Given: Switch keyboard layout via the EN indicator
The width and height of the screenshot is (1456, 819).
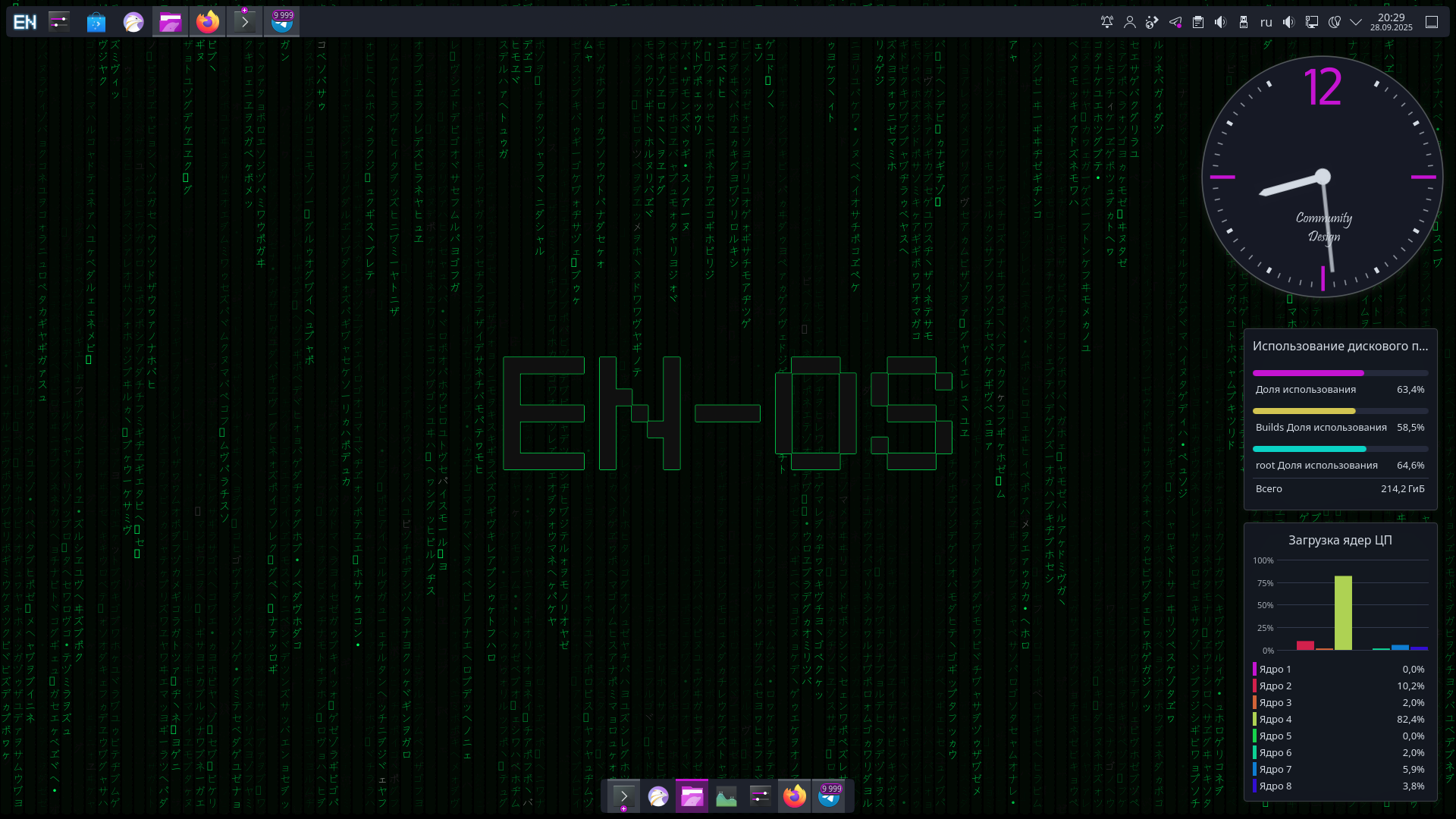Looking at the screenshot, I should pyautogui.click(x=25, y=21).
